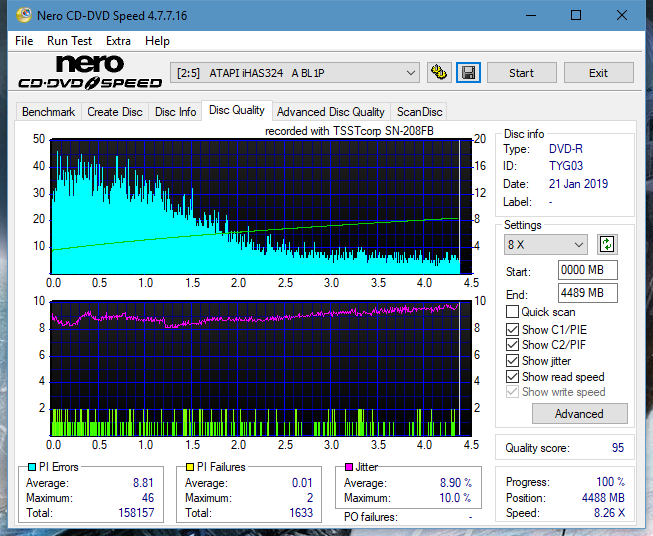Open the drive options icon with disc tools
The width and height of the screenshot is (653, 536).
[439, 73]
